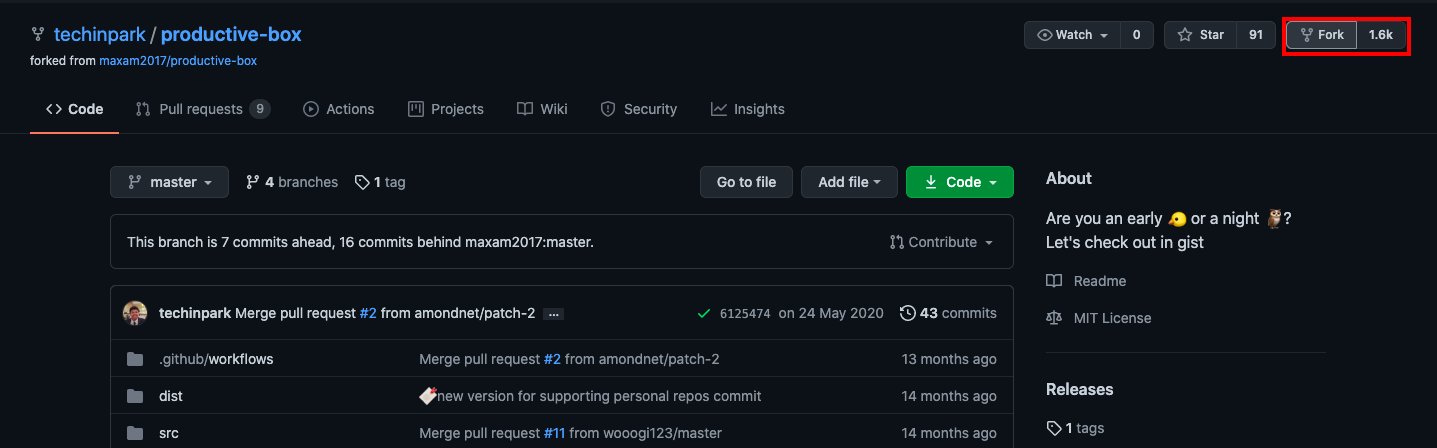Open the productive-box repository link

(231, 35)
